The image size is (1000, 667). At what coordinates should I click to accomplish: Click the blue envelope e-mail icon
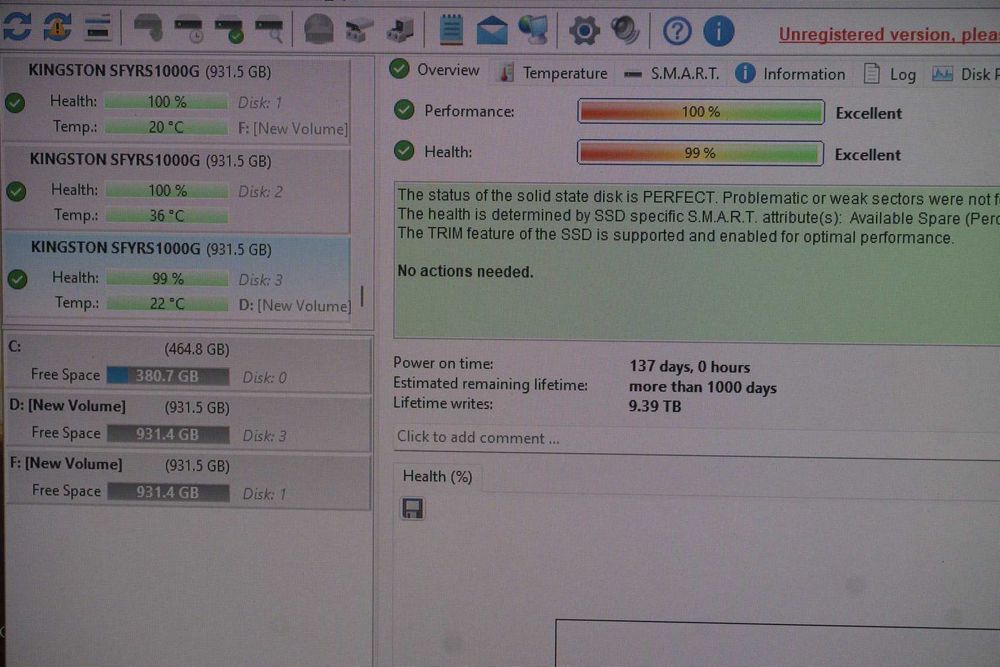[x=492, y=31]
